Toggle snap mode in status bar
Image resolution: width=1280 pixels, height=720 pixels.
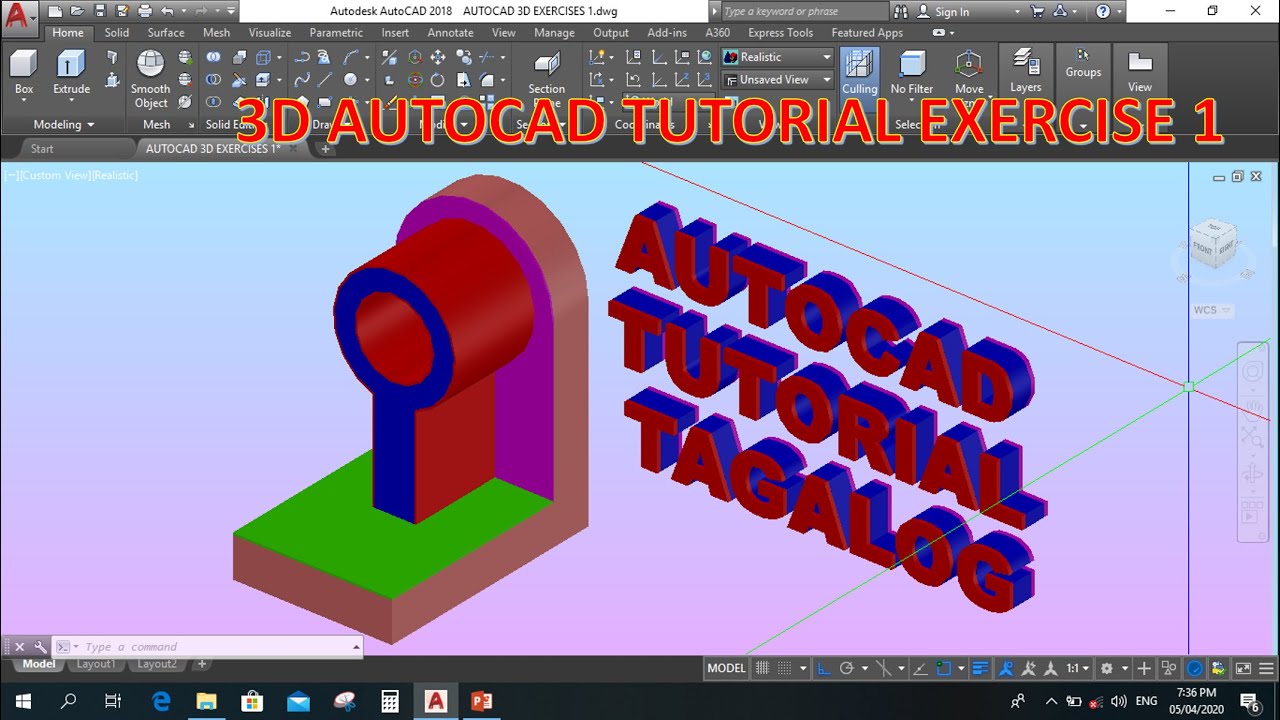tap(784, 668)
